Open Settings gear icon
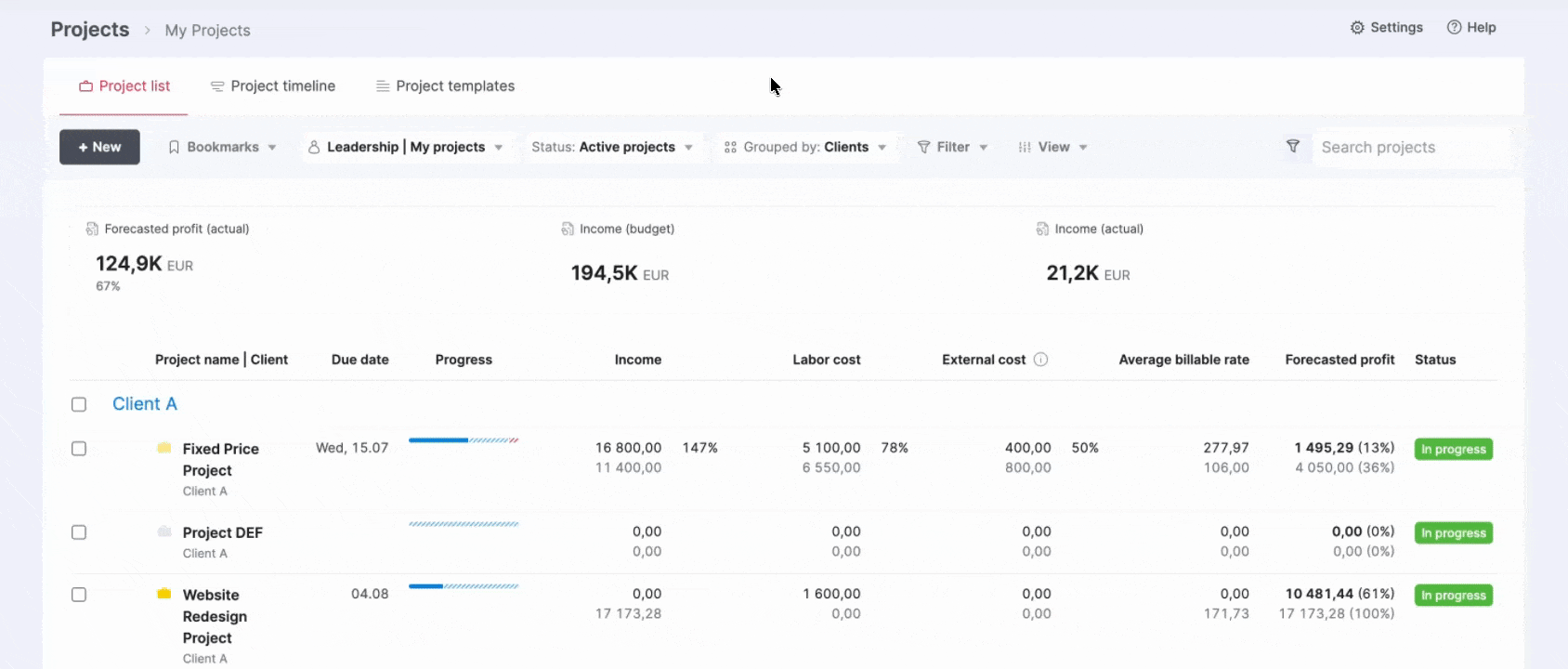 click(1357, 28)
